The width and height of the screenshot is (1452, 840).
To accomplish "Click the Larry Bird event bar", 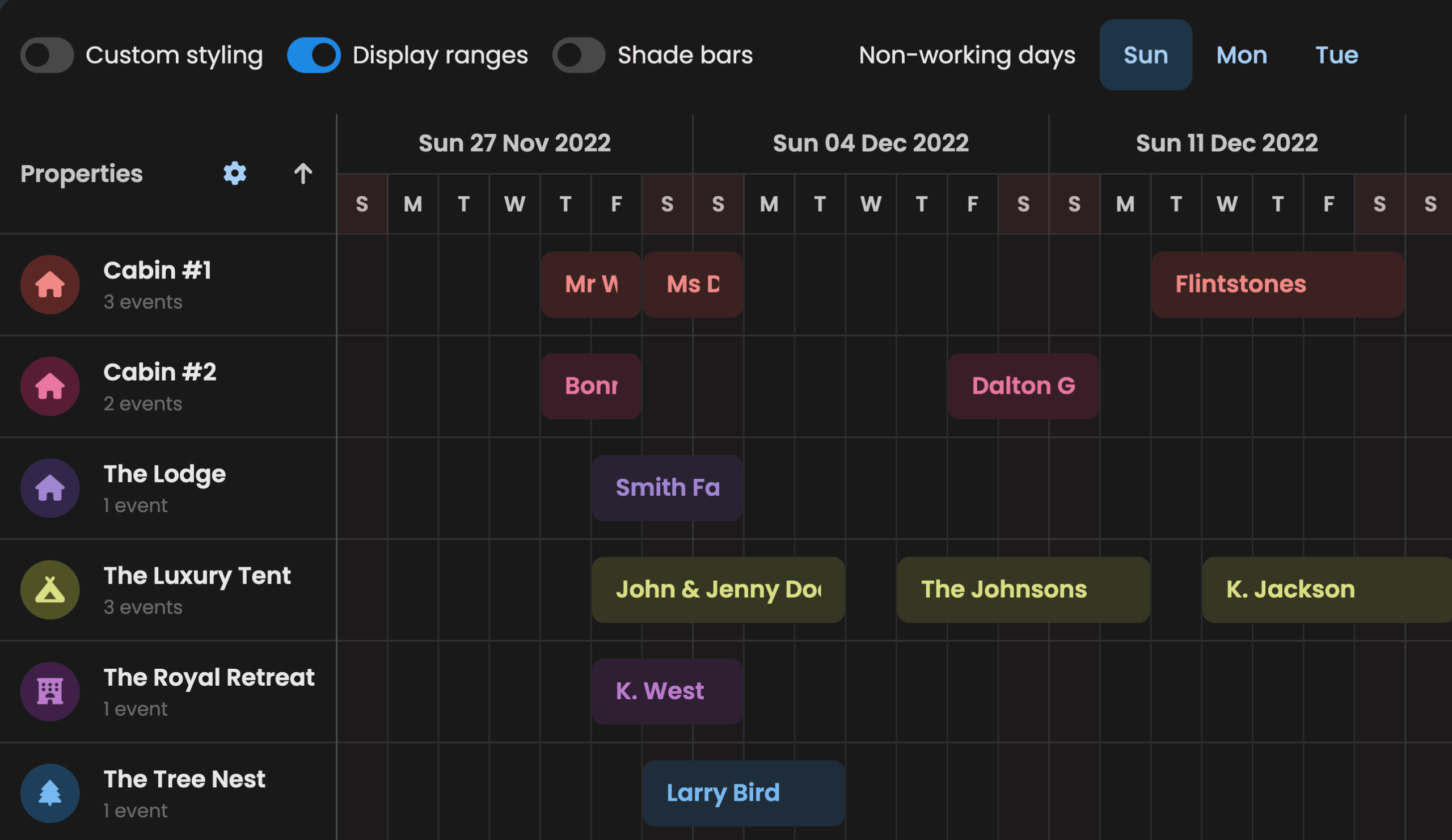I will [743, 793].
